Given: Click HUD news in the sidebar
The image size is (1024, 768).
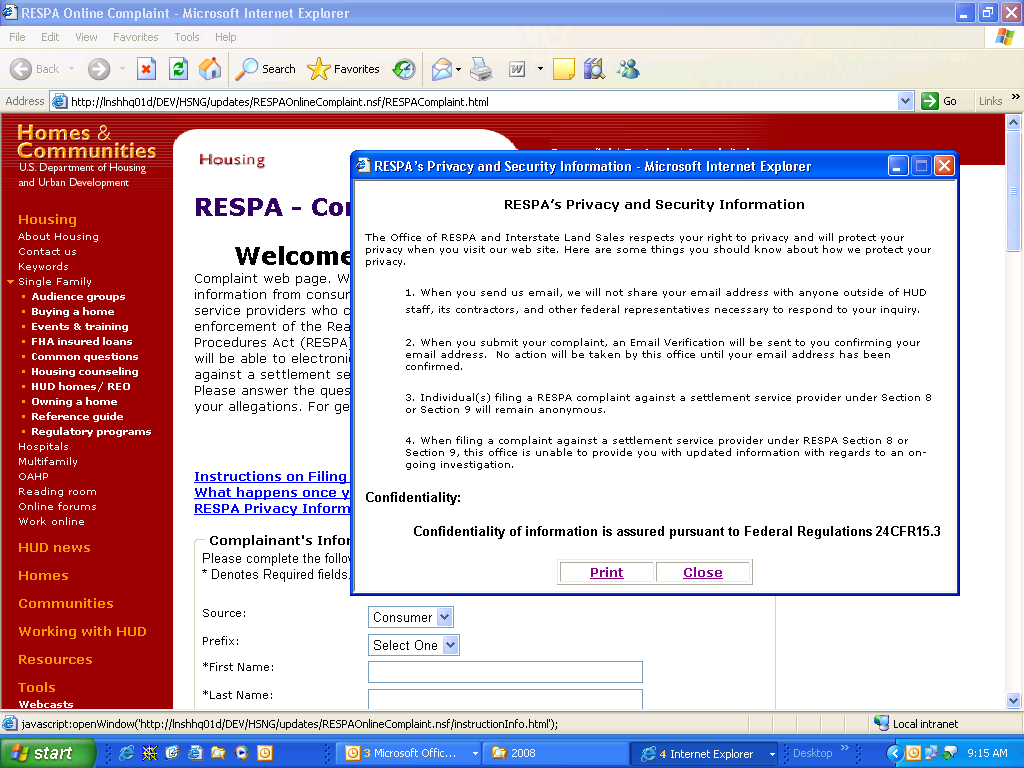Looking at the screenshot, I should point(54,547).
